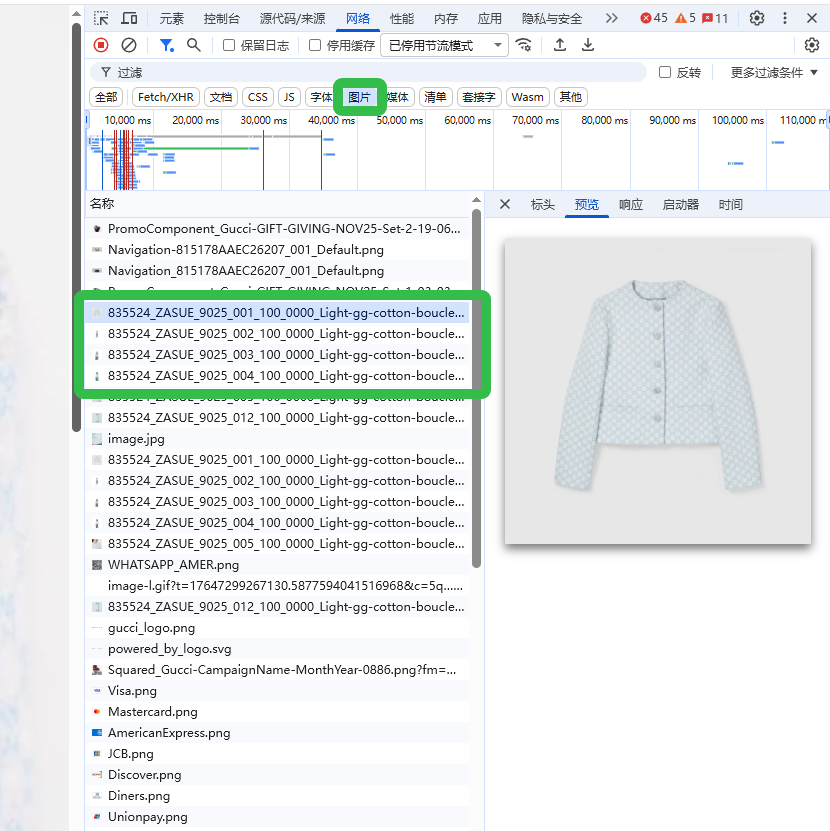830x831 pixels.
Task: Open network conditions Wi-Fi icon
Action: tap(524, 45)
